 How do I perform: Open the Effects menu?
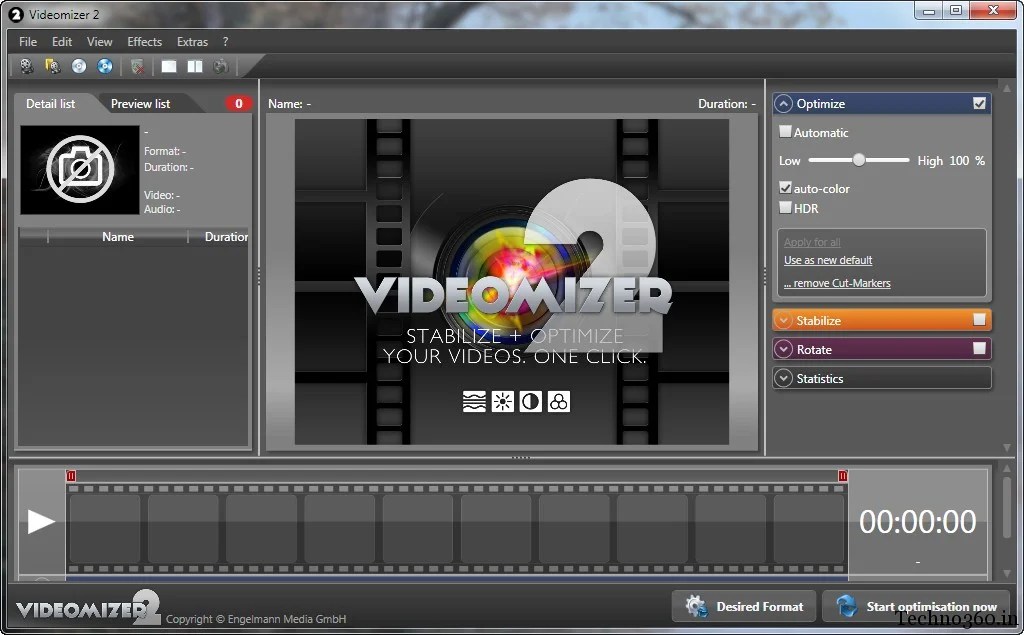144,41
